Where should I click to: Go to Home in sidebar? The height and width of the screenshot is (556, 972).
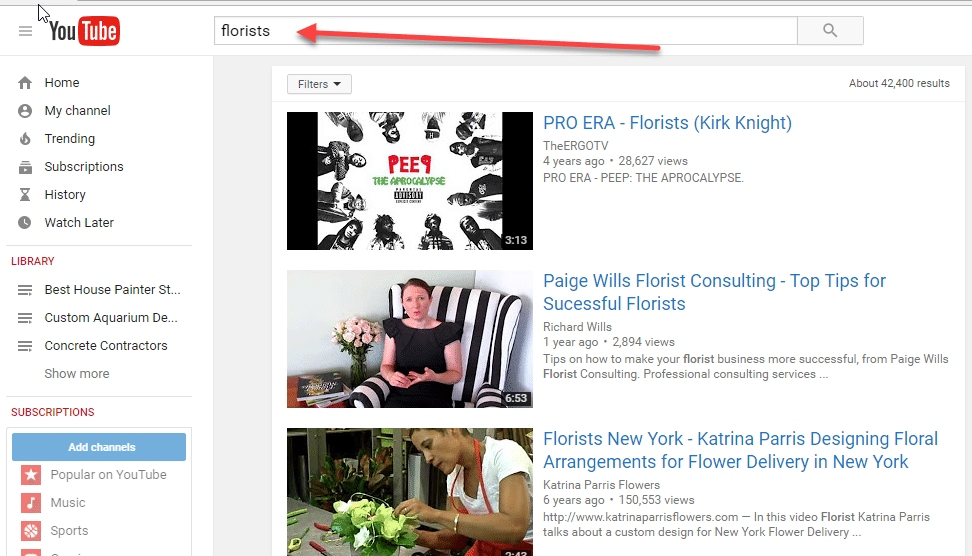(62, 82)
